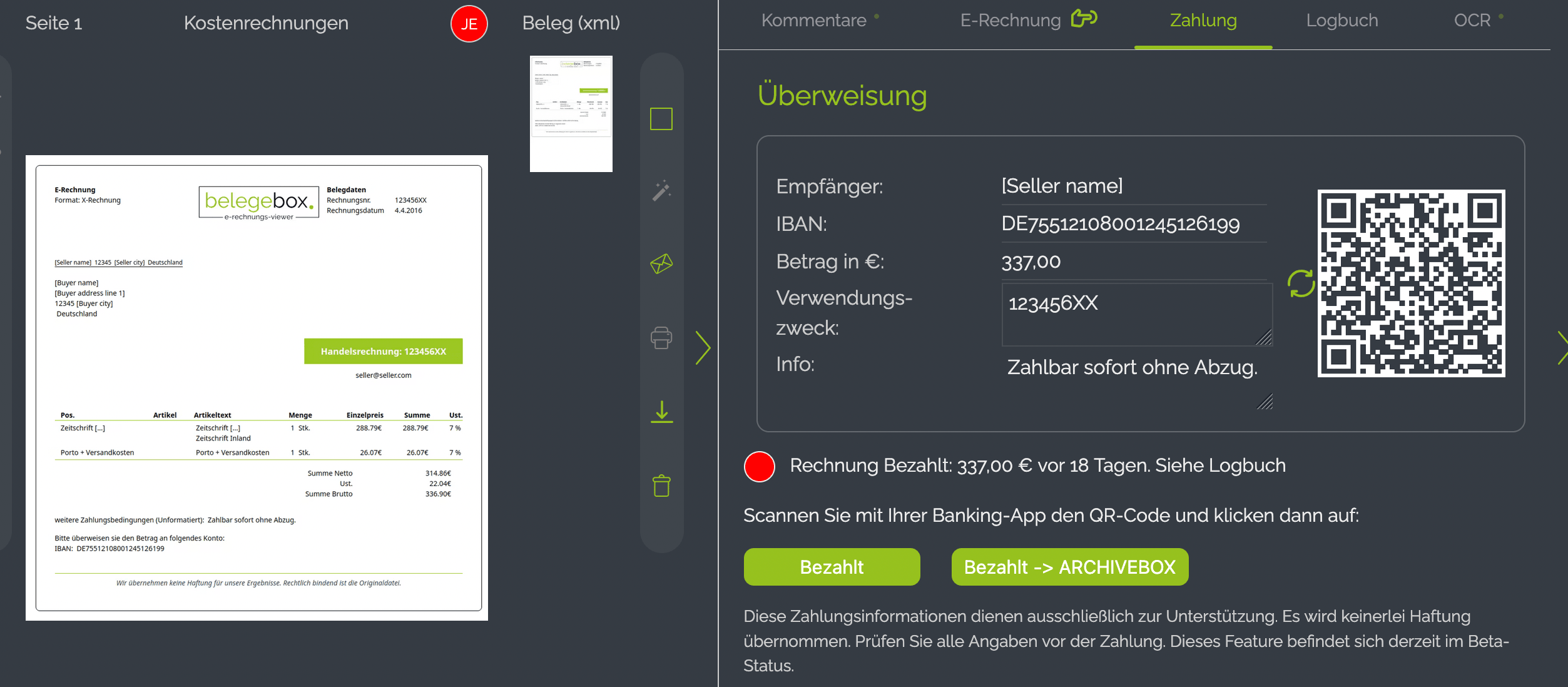Click the far-right edge chevron arrow
Screen dimensions: 1568x687
[1562, 348]
